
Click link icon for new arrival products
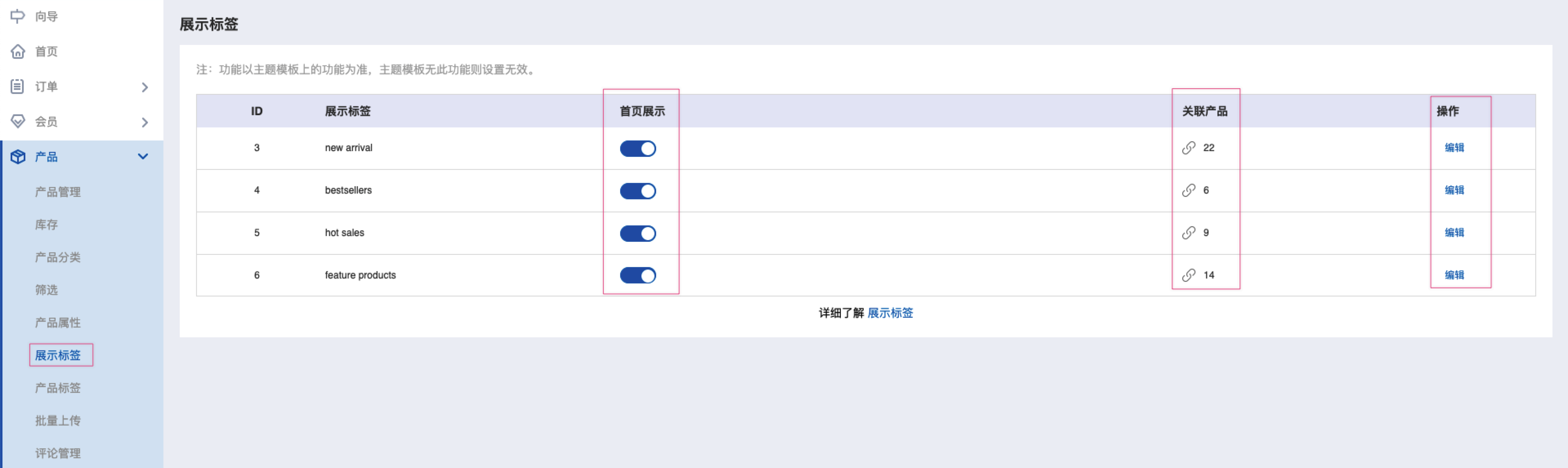pyautogui.click(x=1188, y=148)
